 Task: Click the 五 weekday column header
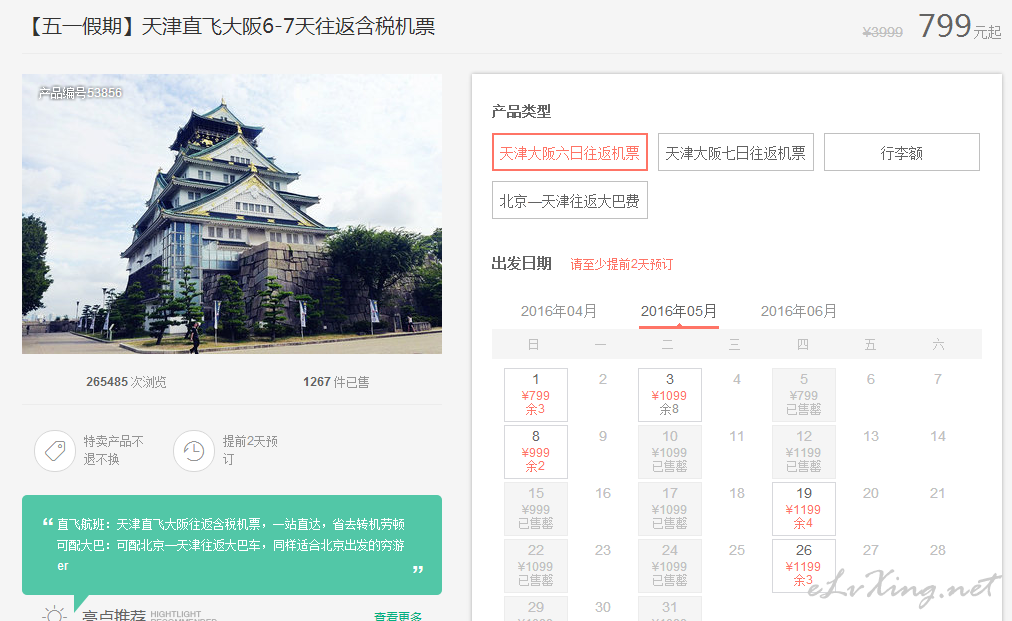click(870, 344)
